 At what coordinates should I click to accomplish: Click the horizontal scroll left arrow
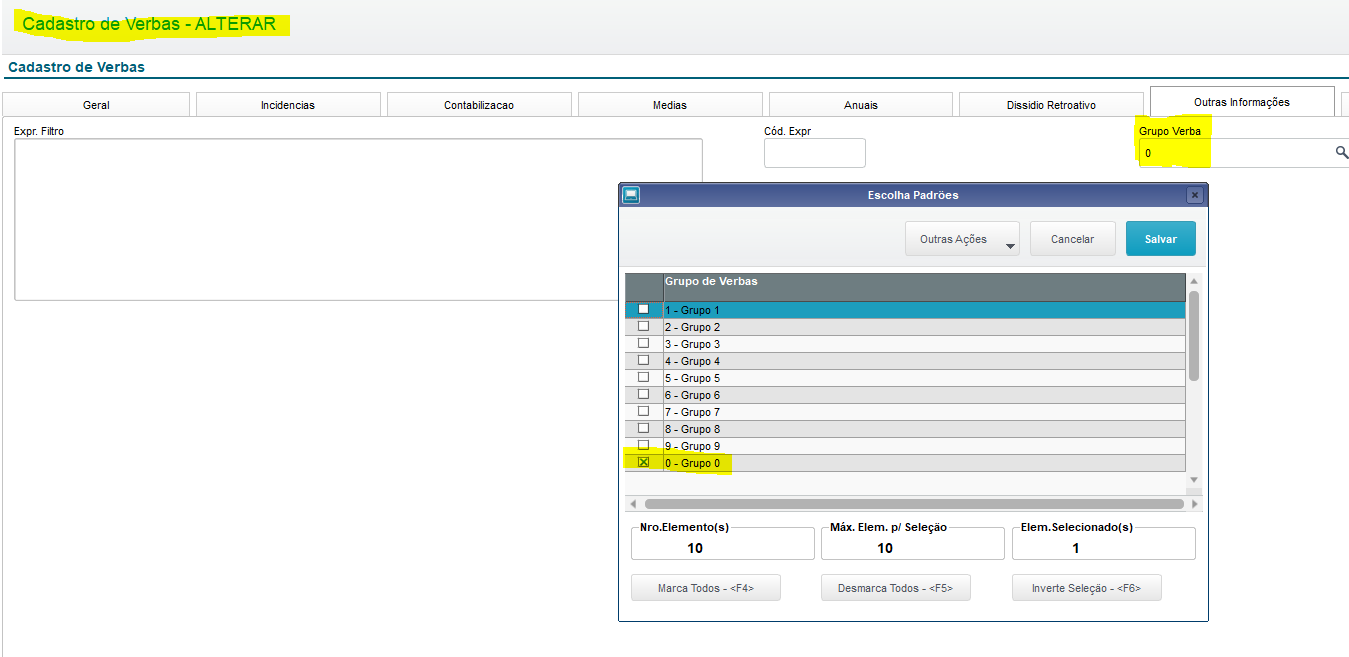pyautogui.click(x=632, y=504)
